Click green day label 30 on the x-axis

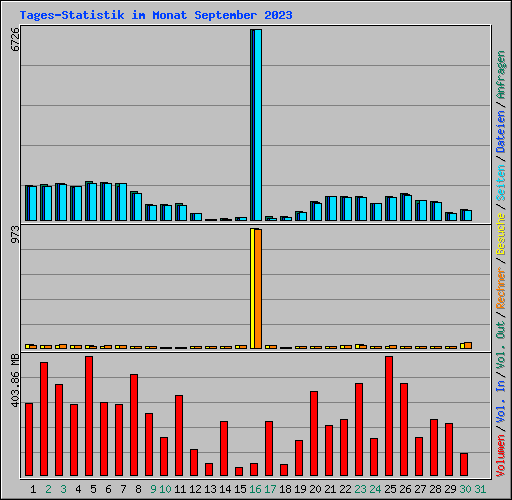465,489
